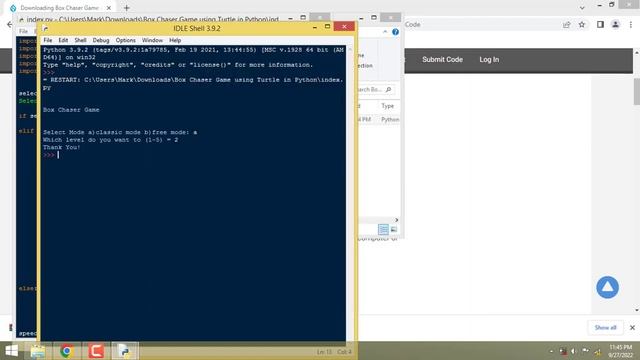Open Chrome from taskbar

[67, 351]
